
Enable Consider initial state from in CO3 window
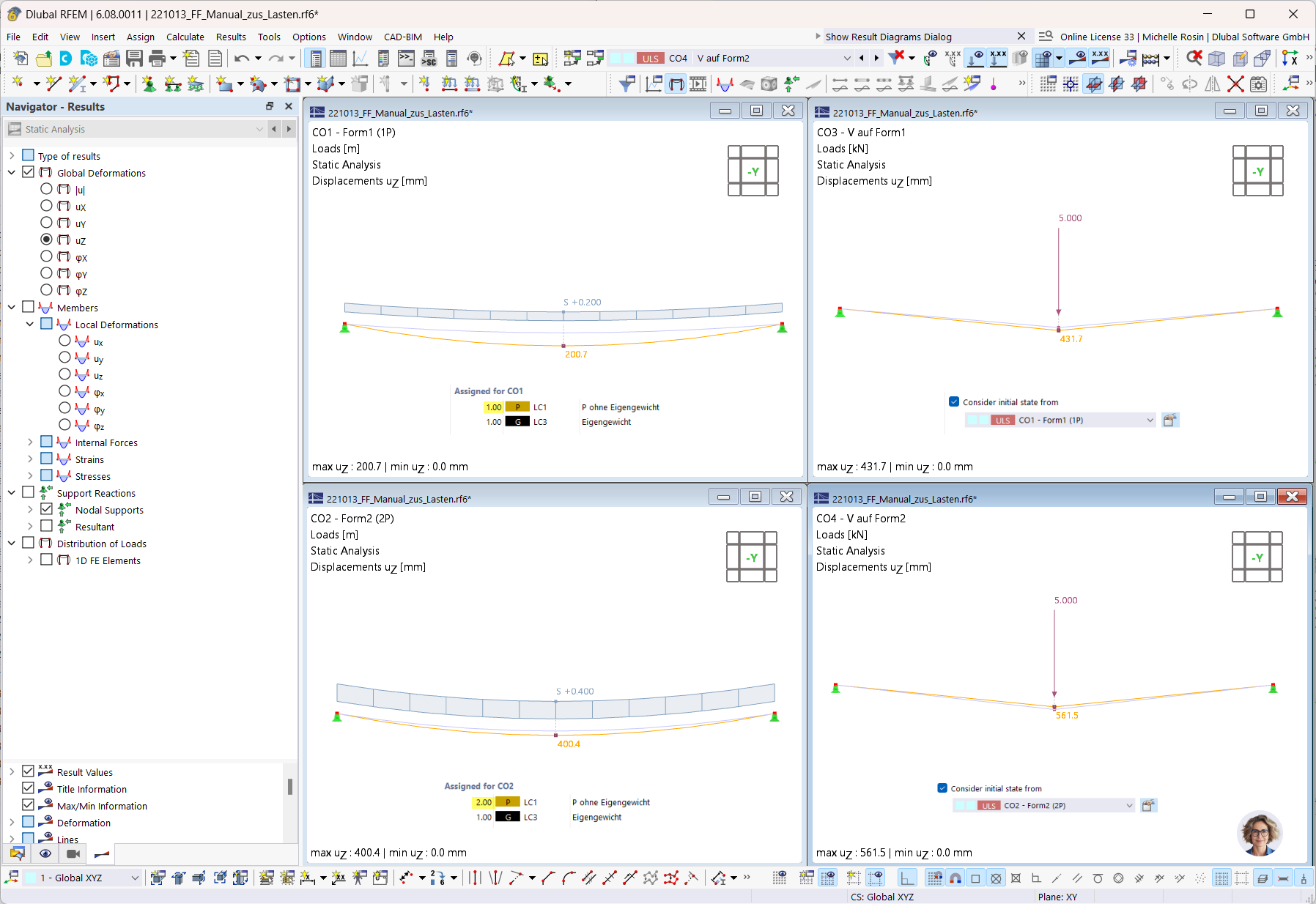(x=953, y=401)
